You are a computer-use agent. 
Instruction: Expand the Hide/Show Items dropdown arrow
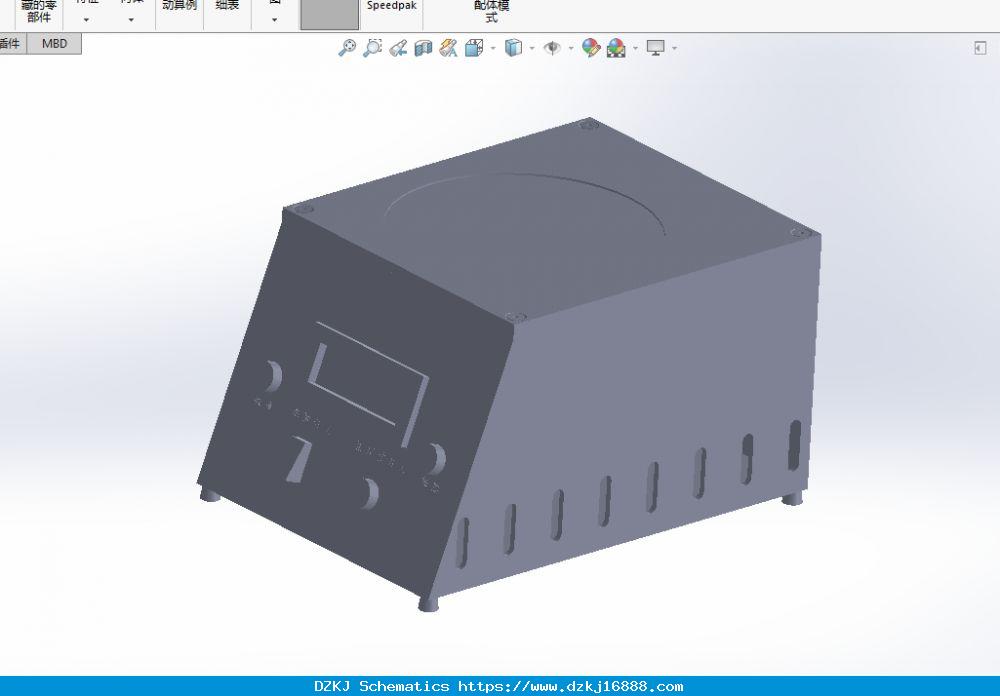(571, 48)
